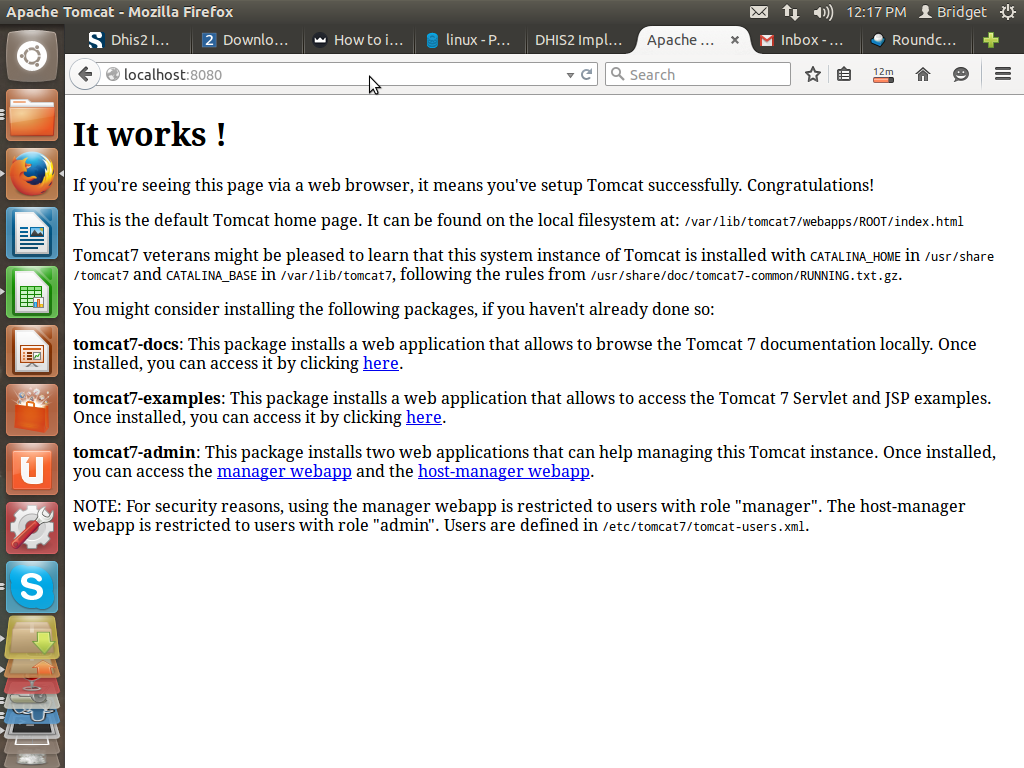The height and width of the screenshot is (768, 1024).
Task: Click the back navigation arrow
Action: click(85, 74)
